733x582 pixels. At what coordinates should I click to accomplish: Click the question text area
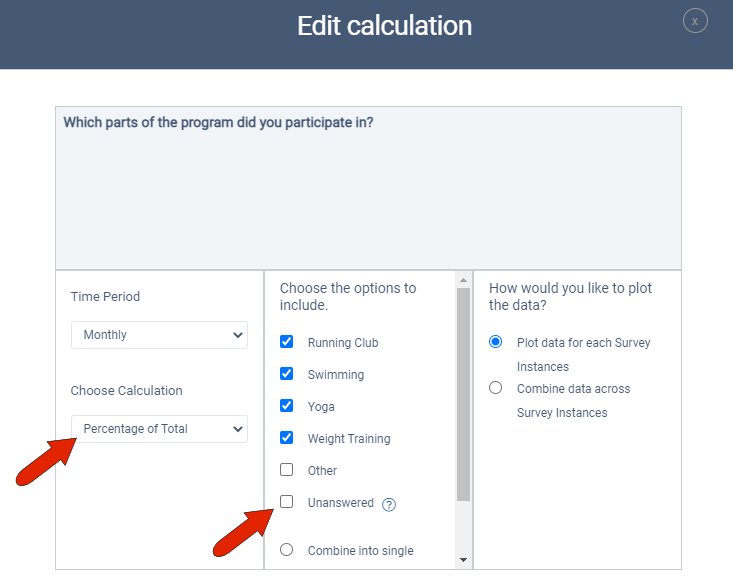pyautogui.click(x=368, y=188)
